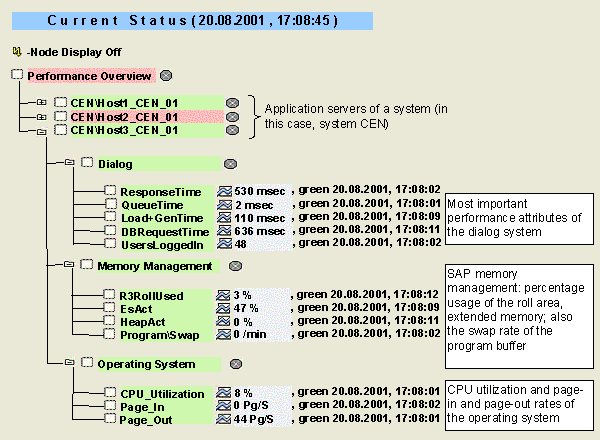This screenshot has width=600, height=440.
Task: Collapse the Dialog folder branch
Action: click(x=69, y=162)
